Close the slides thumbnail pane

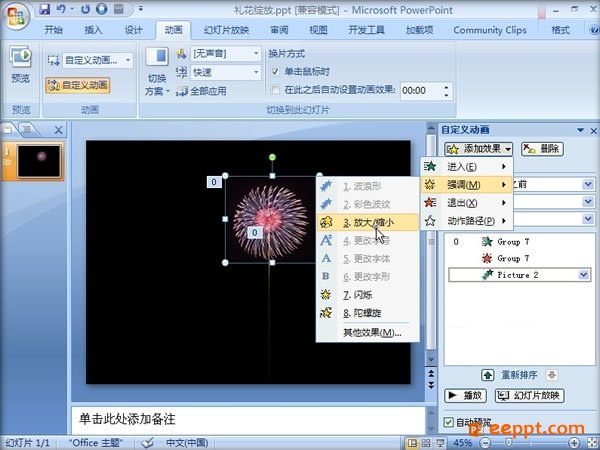pos(58,130)
